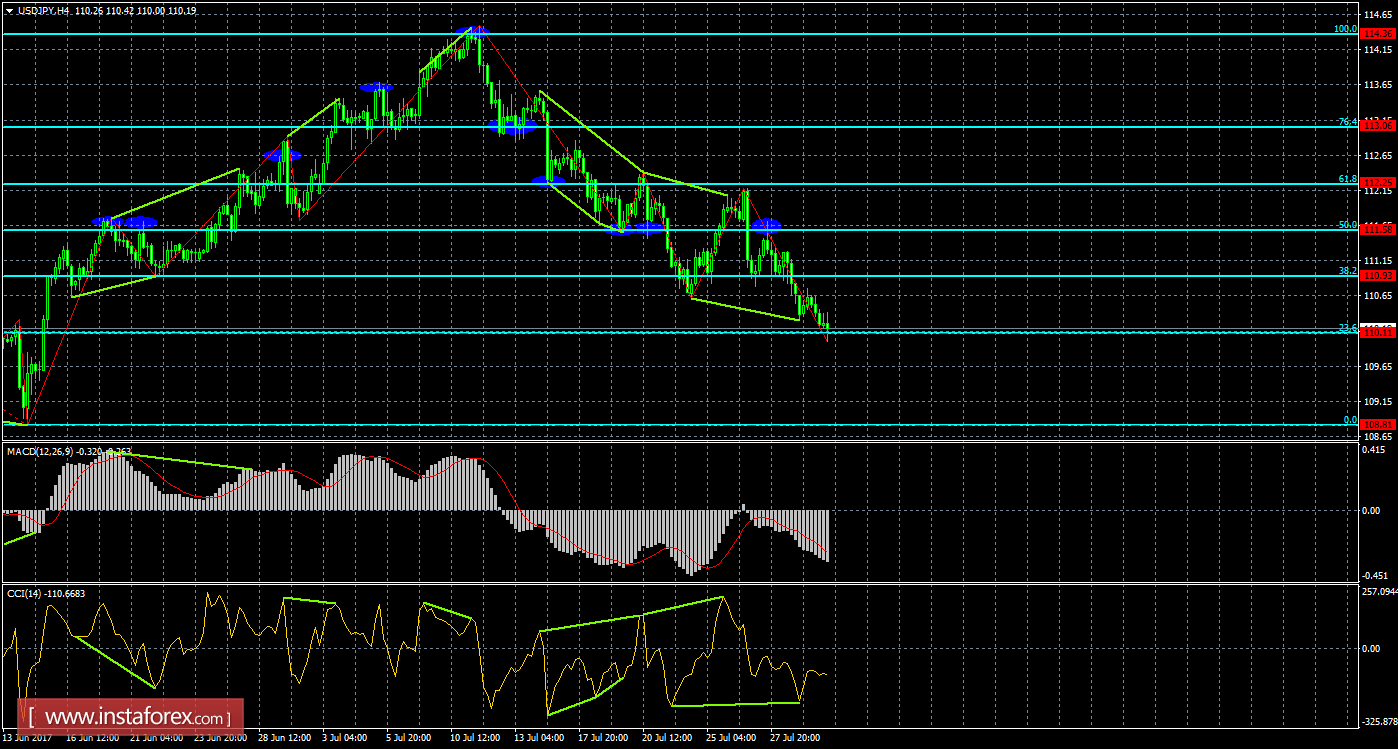Click the 113.06 Fibonacci price tag
Viewport: 1398px width, 749px height.
tap(1378, 127)
